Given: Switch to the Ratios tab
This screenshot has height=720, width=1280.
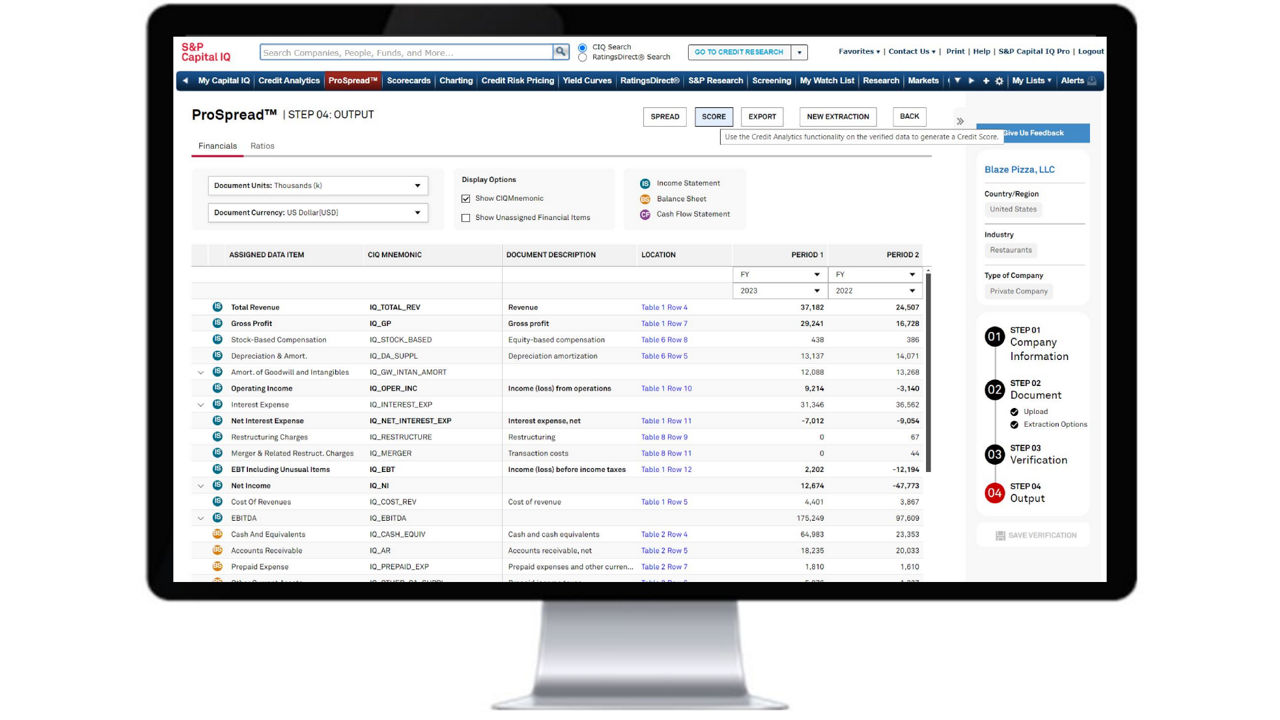Looking at the screenshot, I should (x=262, y=146).
